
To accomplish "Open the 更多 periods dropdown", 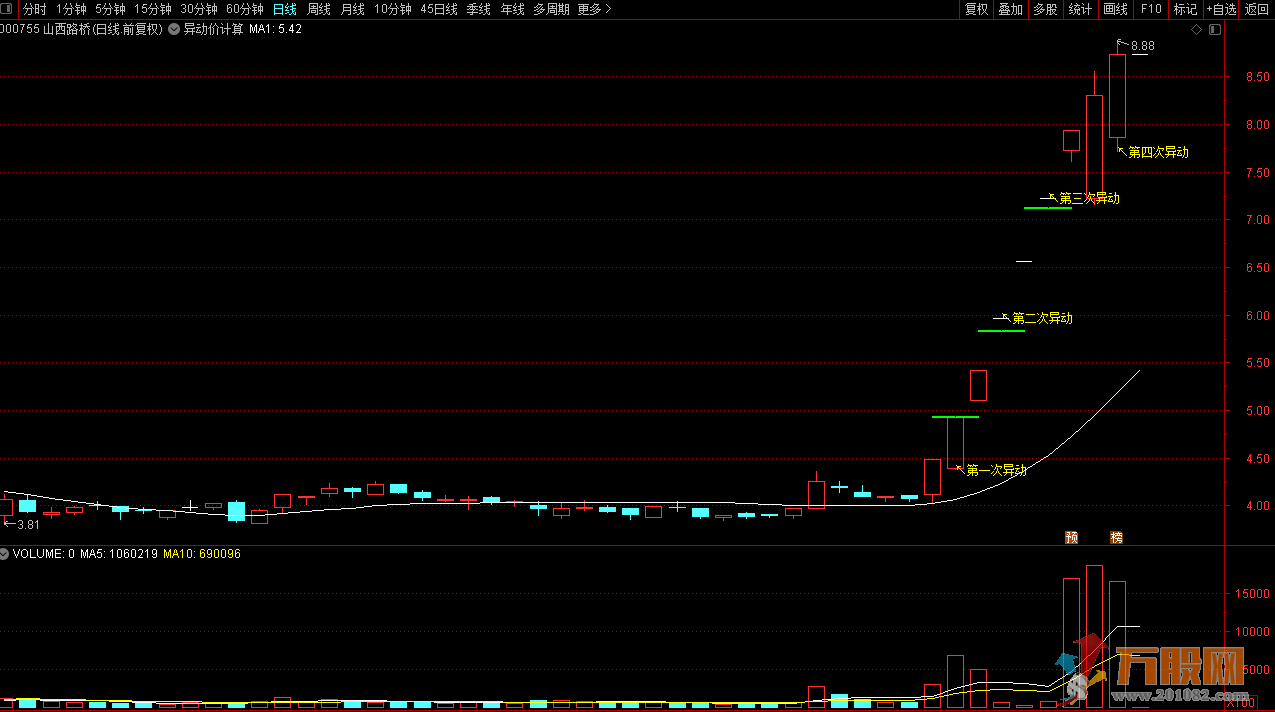I will [594, 9].
